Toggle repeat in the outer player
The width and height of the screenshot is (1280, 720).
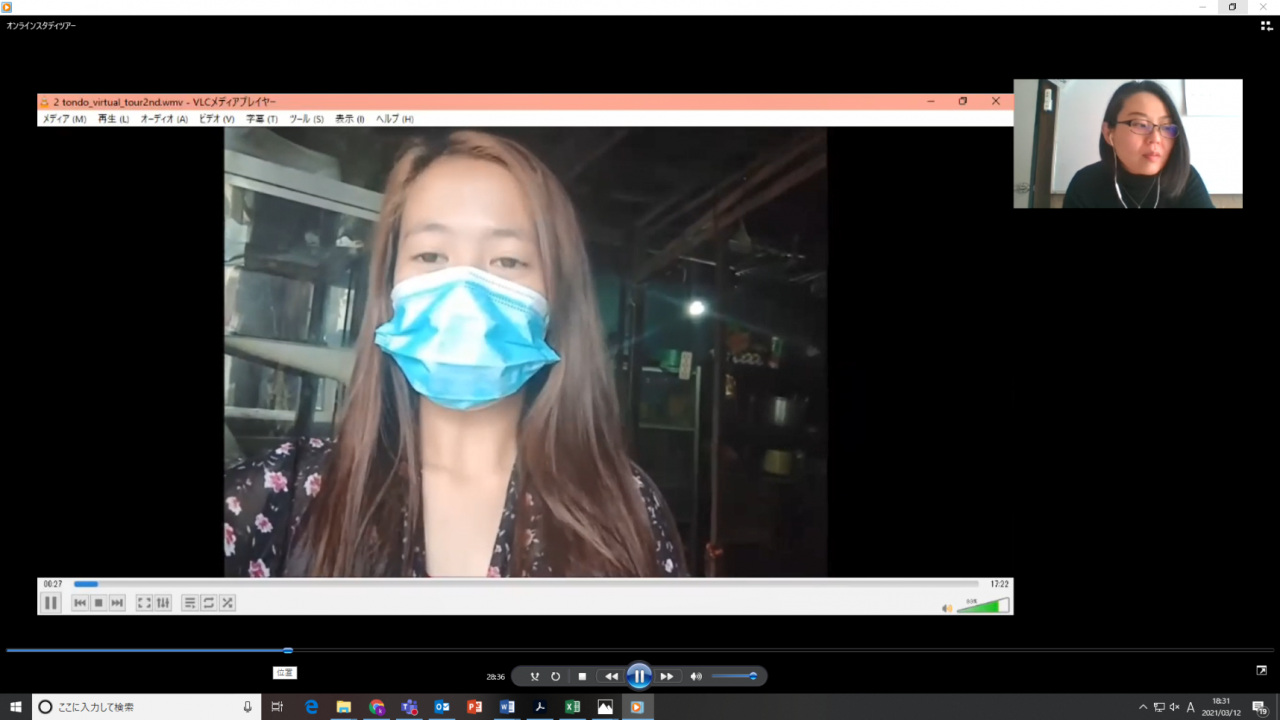556,677
